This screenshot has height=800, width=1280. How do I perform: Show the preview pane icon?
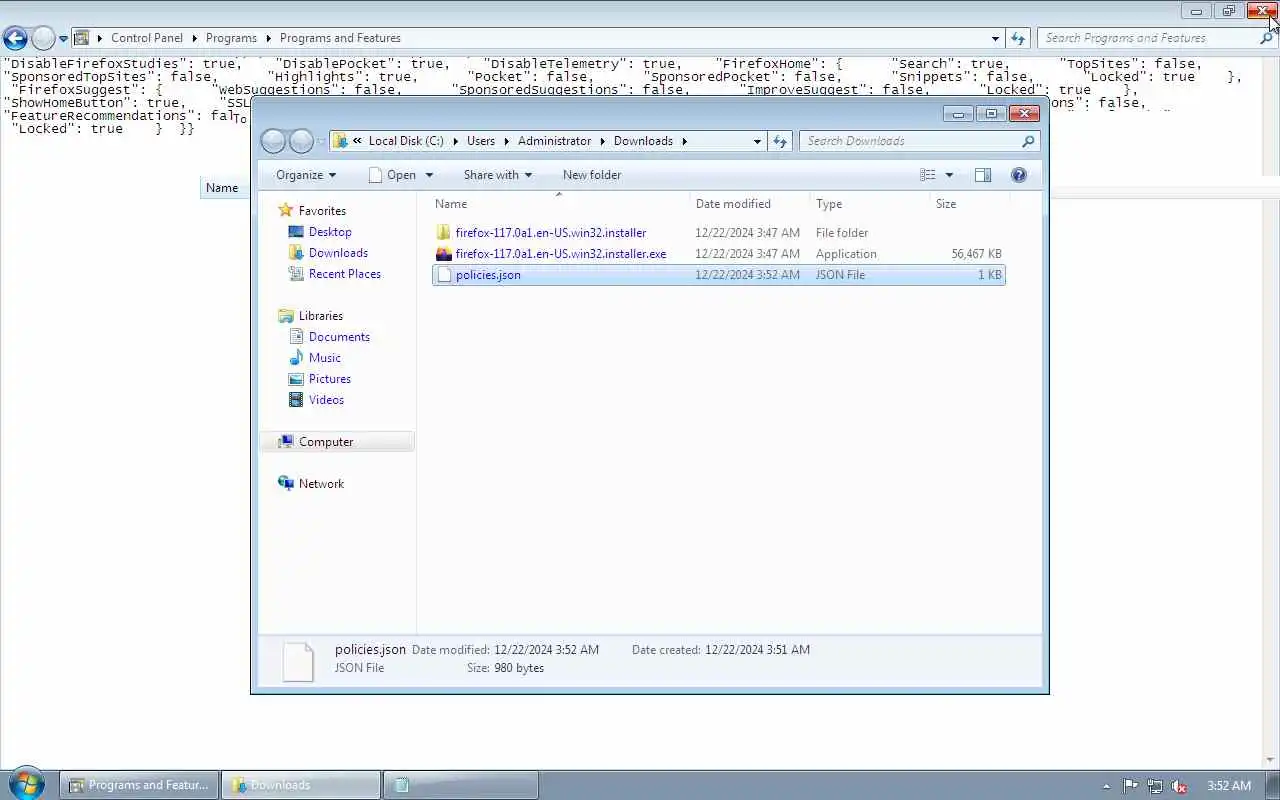pyautogui.click(x=983, y=175)
